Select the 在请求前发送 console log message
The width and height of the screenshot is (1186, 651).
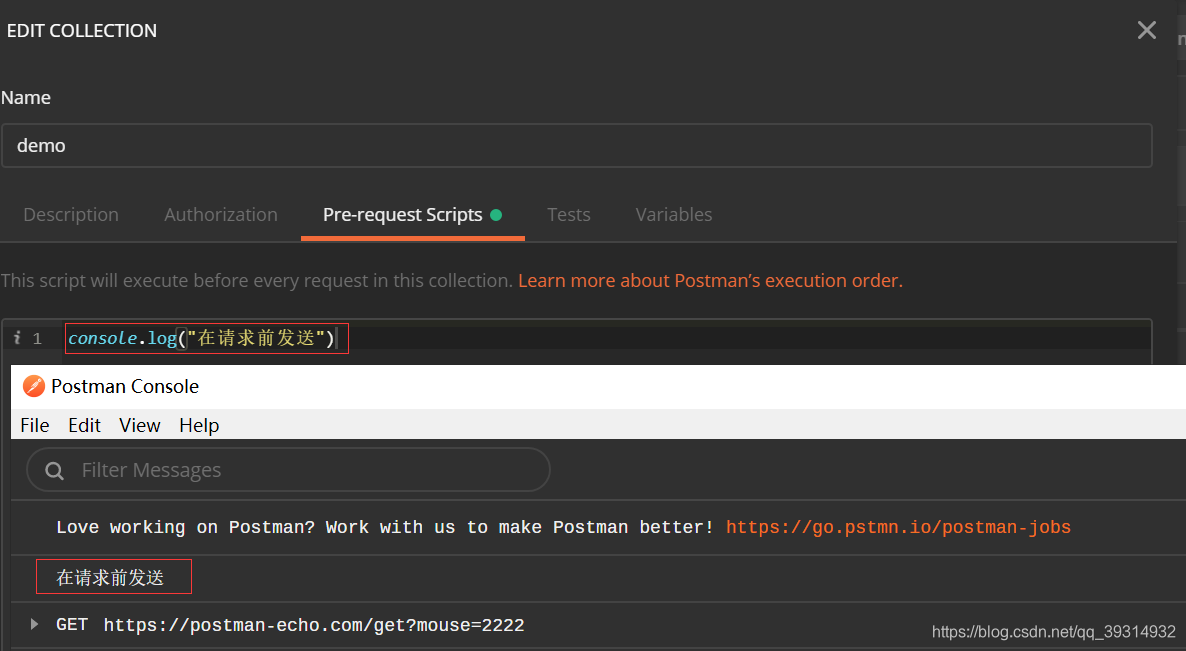(x=110, y=578)
